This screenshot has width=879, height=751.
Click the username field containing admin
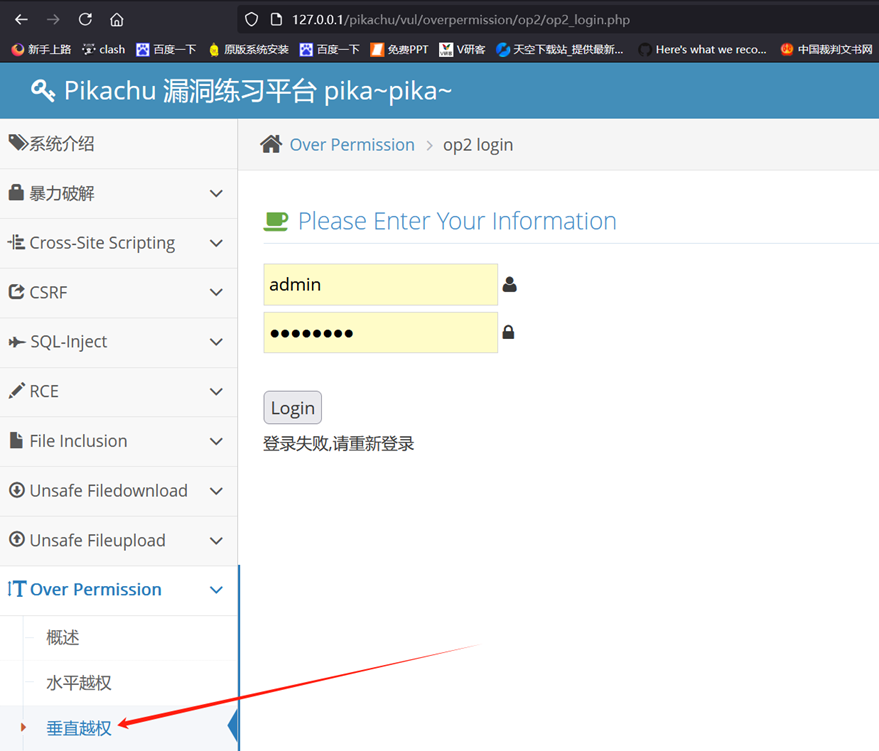coord(381,284)
